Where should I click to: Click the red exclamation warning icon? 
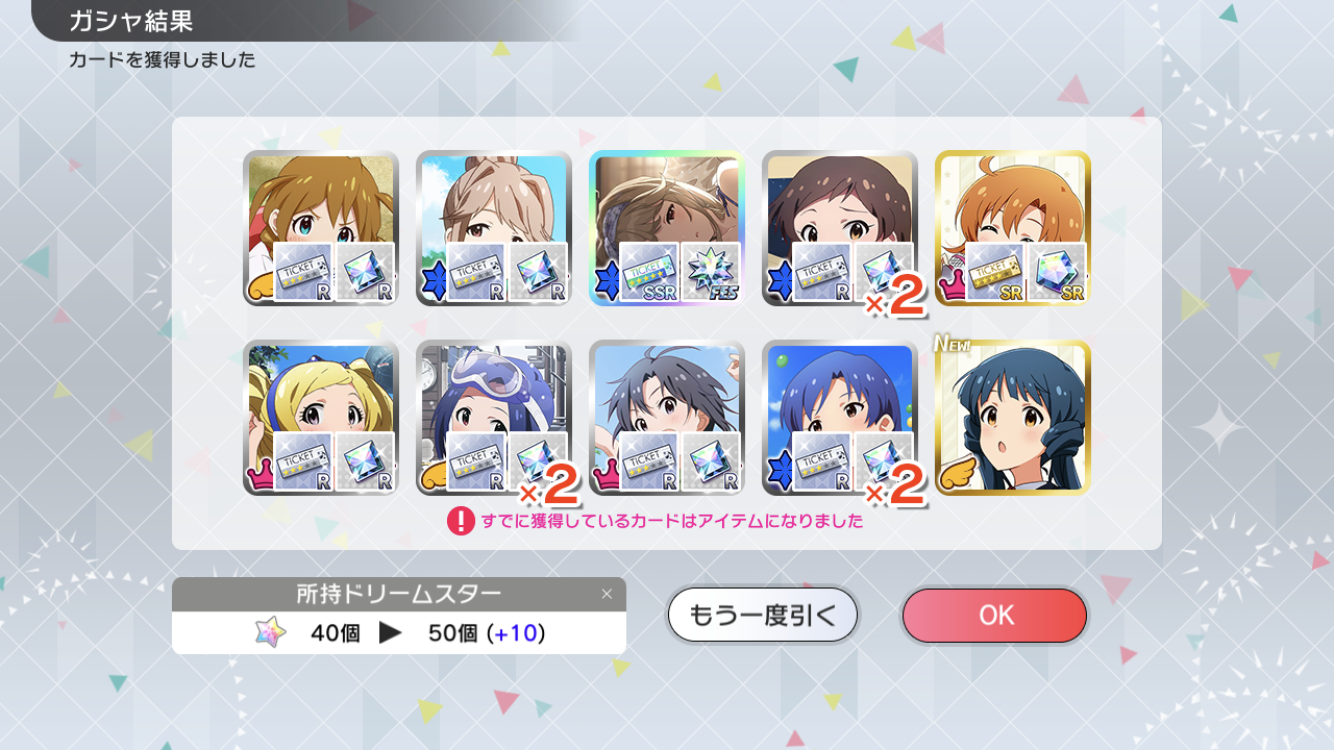460,521
